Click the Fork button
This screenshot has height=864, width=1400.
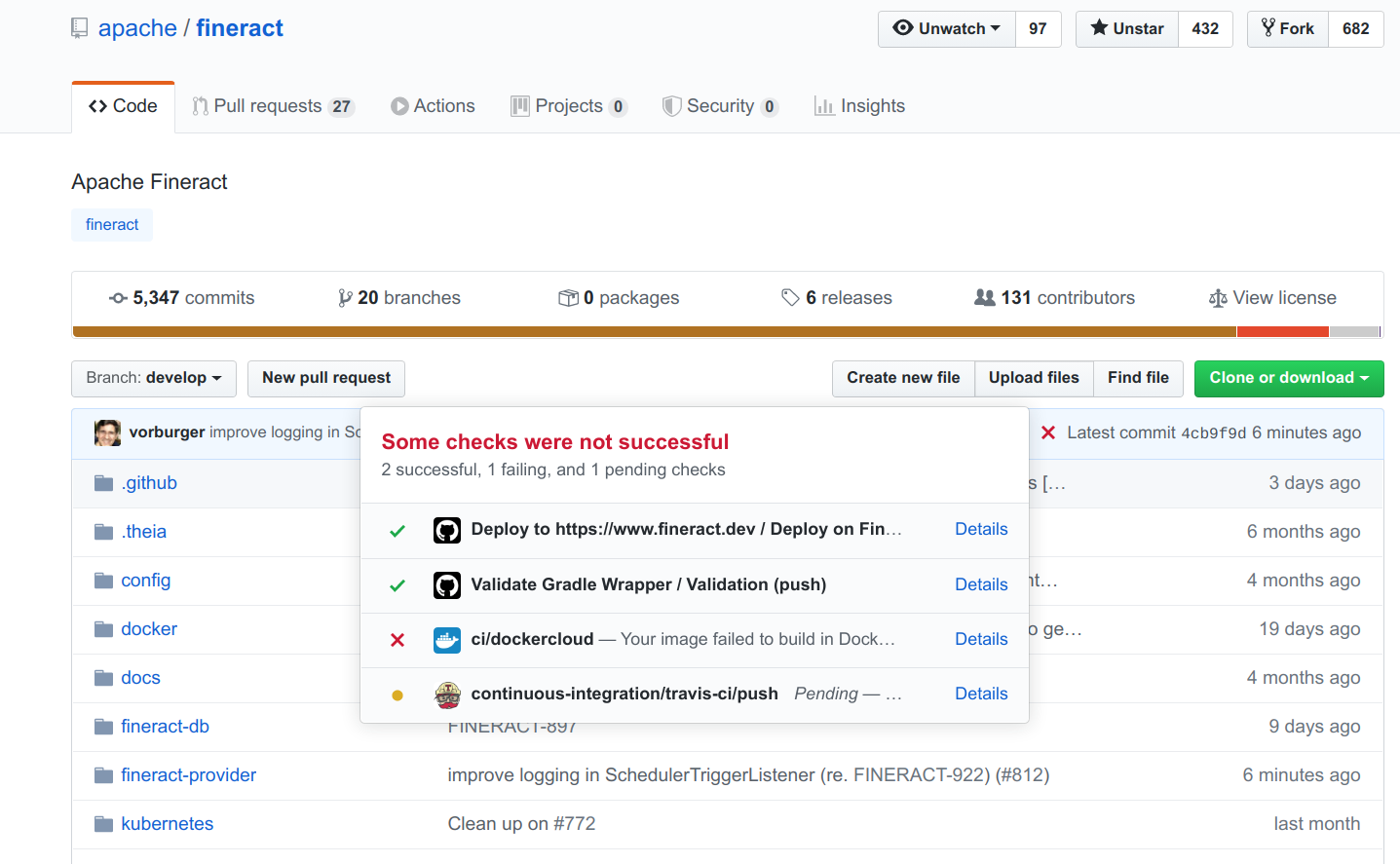pos(1288,29)
